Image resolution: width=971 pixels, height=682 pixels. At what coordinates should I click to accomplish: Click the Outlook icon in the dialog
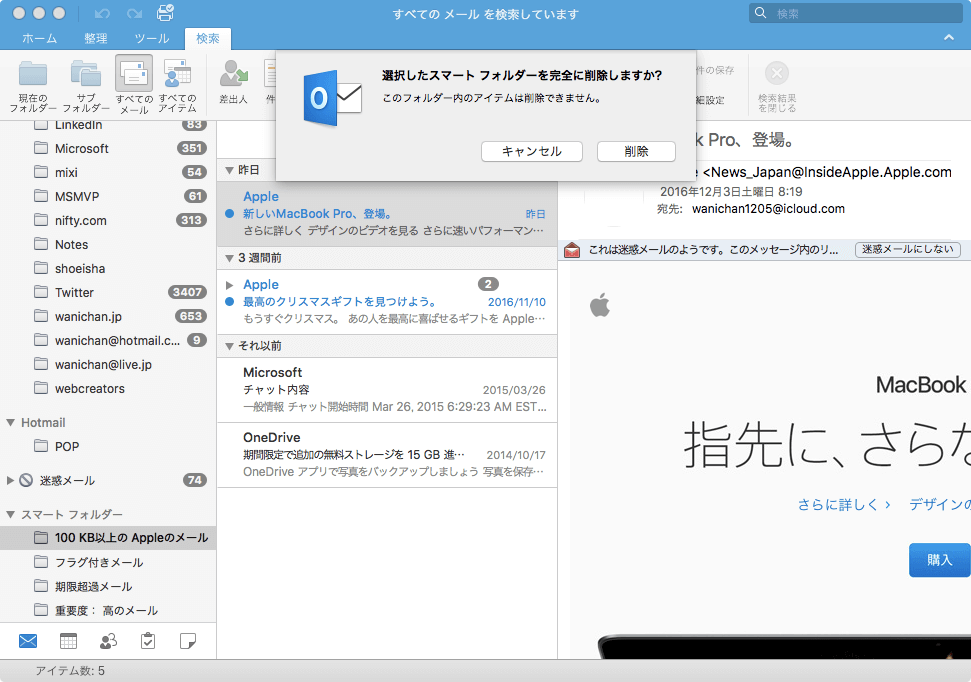(x=333, y=98)
